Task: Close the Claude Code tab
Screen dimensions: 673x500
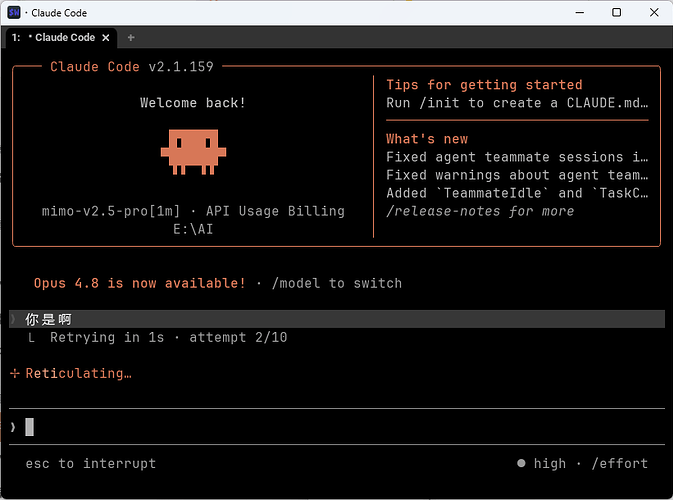Action: click(x=106, y=38)
